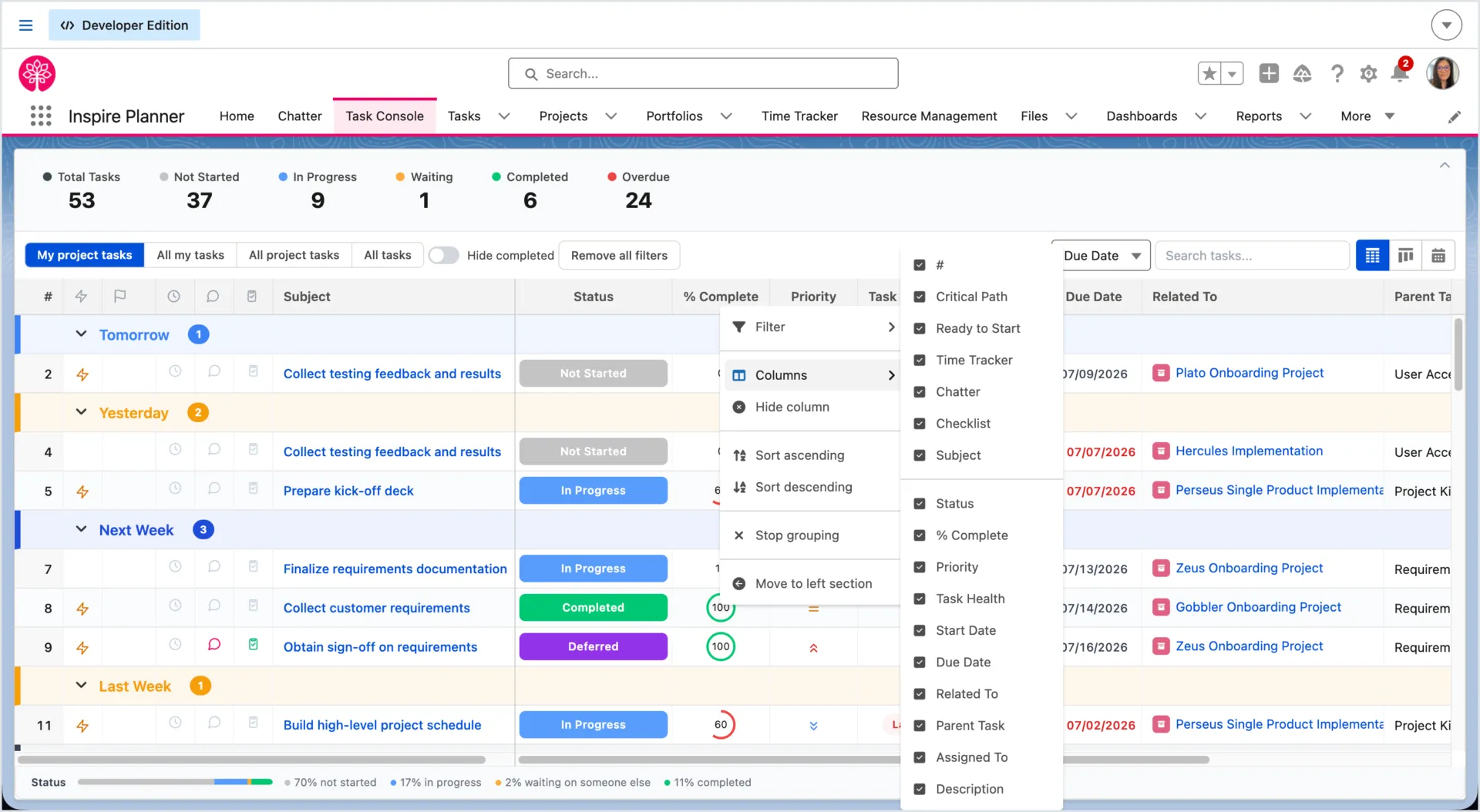
Task: Uncheck the Ready to Start checkbox
Action: coord(920,328)
